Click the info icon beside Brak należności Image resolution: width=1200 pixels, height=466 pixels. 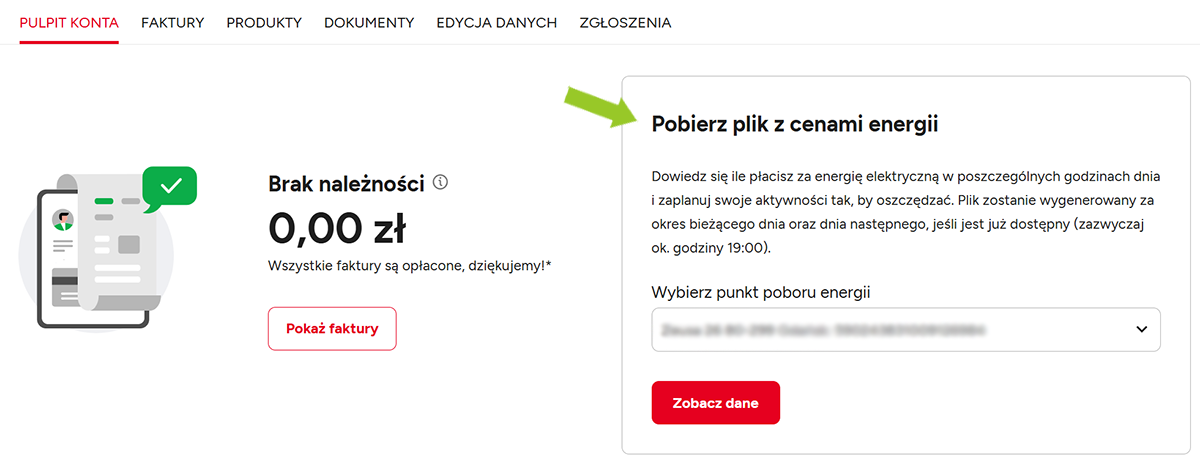coord(441,183)
